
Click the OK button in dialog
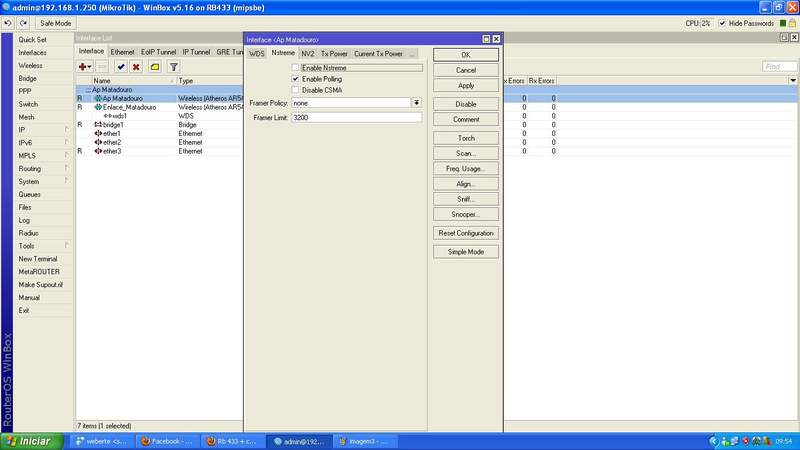466,55
